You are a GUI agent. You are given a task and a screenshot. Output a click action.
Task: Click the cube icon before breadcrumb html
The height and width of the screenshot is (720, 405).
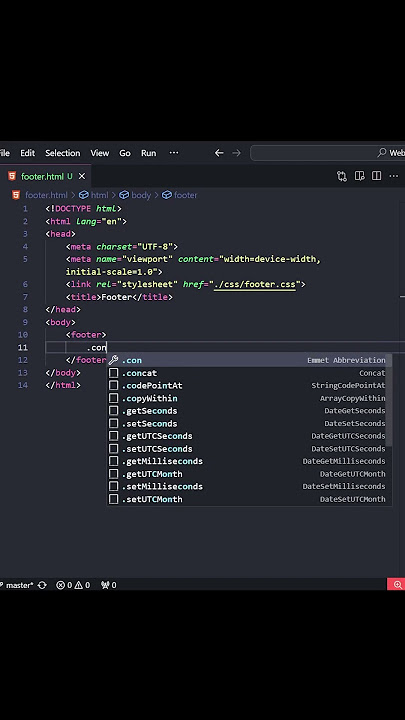[84, 195]
